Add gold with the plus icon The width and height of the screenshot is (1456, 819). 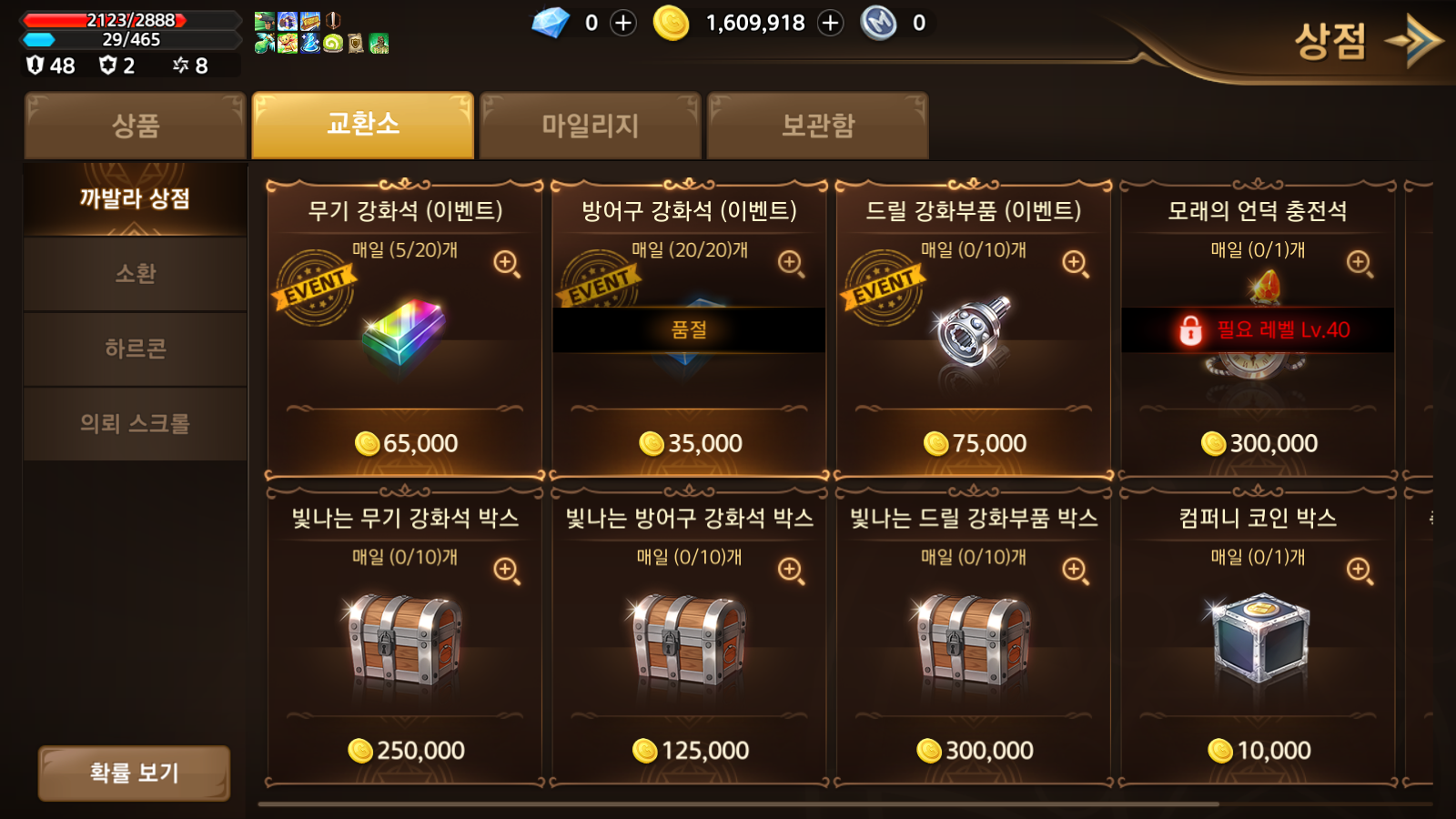[x=830, y=23]
